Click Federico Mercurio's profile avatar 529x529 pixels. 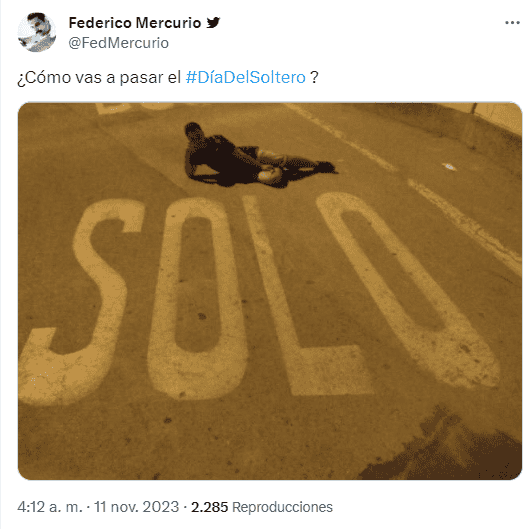(37, 32)
